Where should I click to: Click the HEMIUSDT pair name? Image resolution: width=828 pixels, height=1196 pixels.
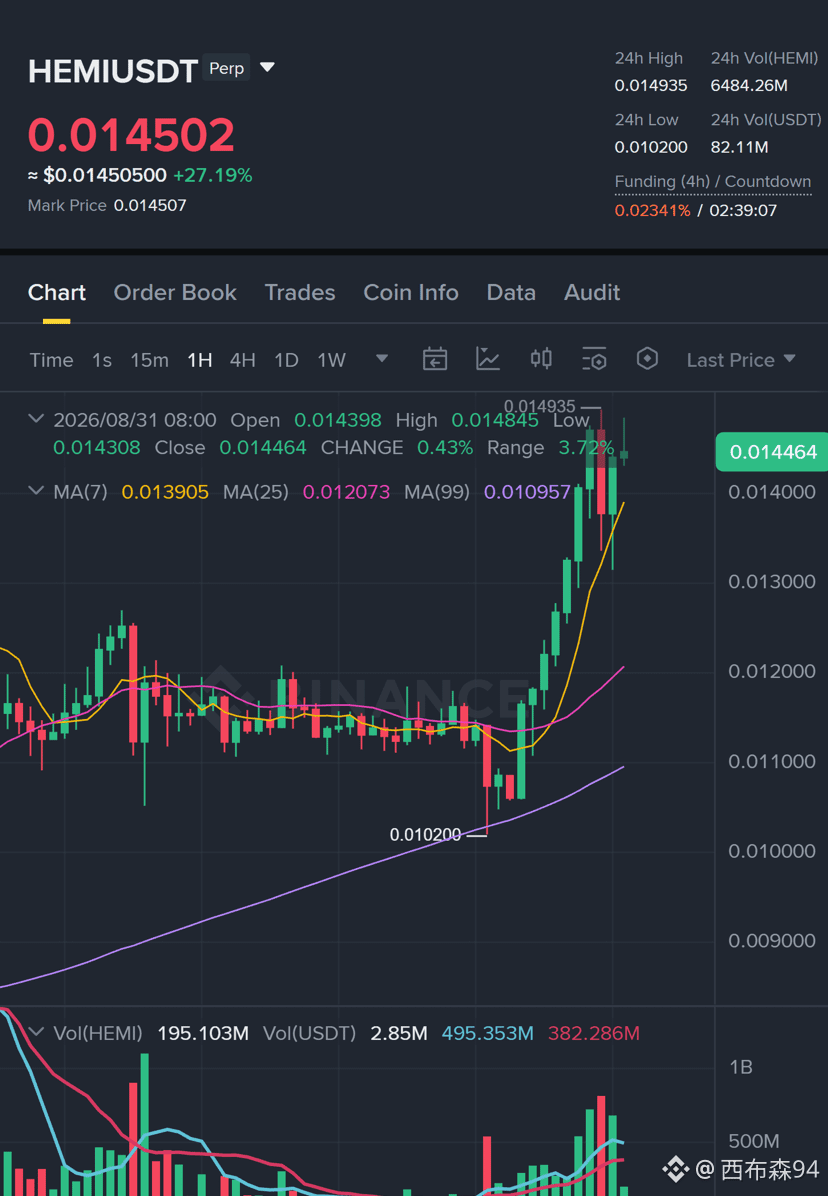(x=113, y=71)
